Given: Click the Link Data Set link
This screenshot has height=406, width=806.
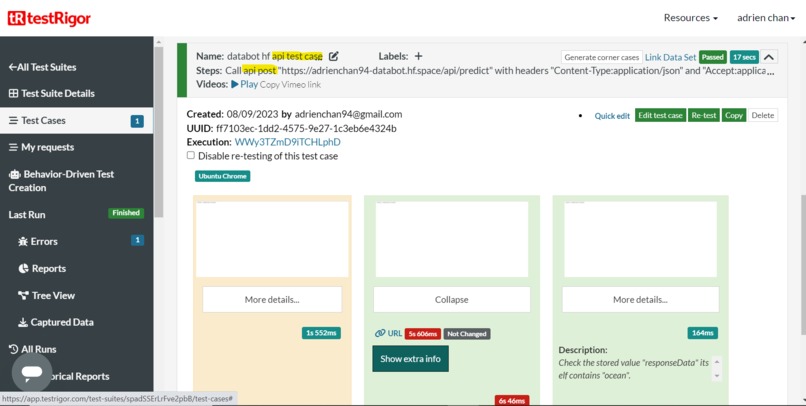Looking at the screenshot, I should tap(670, 57).
